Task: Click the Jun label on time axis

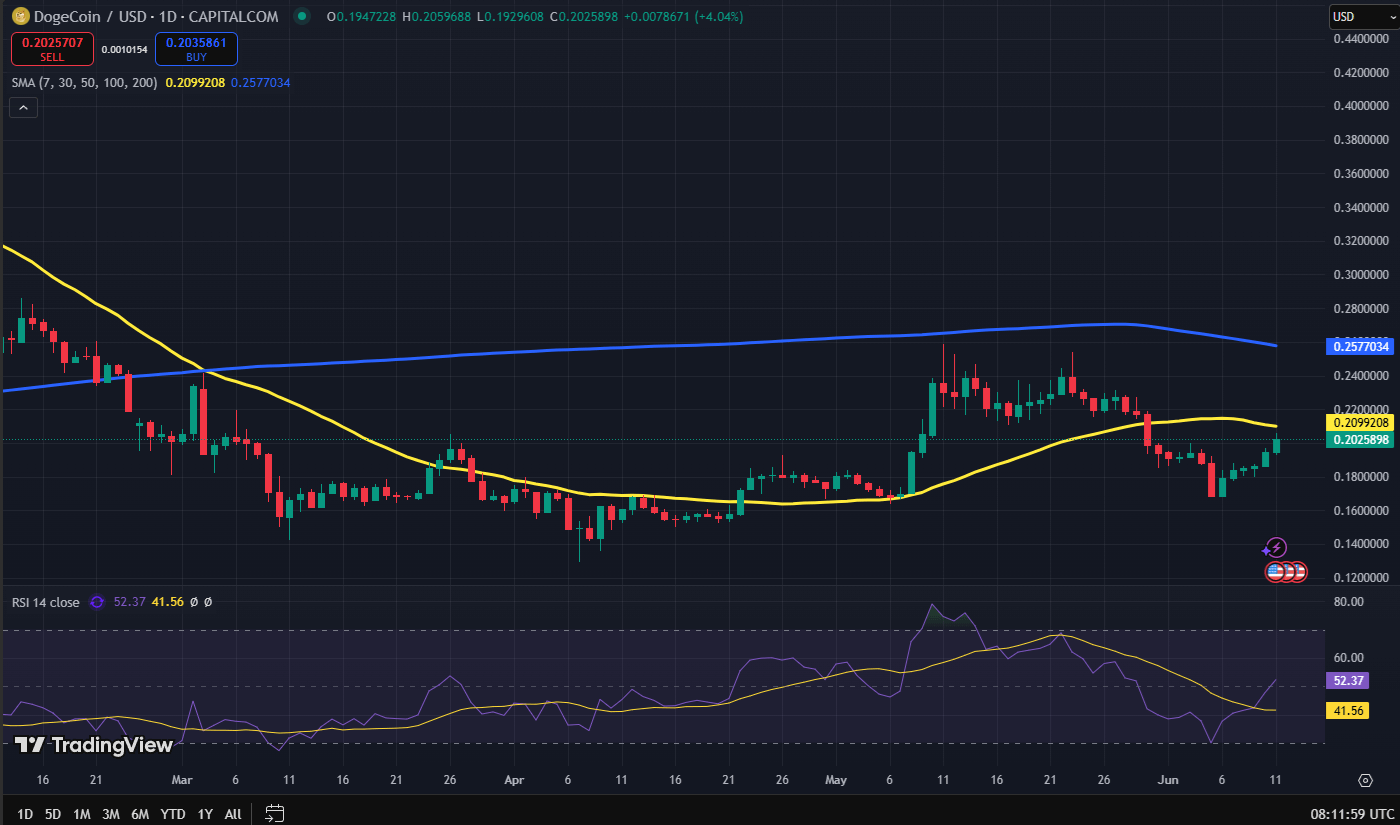Action: [1167, 780]
